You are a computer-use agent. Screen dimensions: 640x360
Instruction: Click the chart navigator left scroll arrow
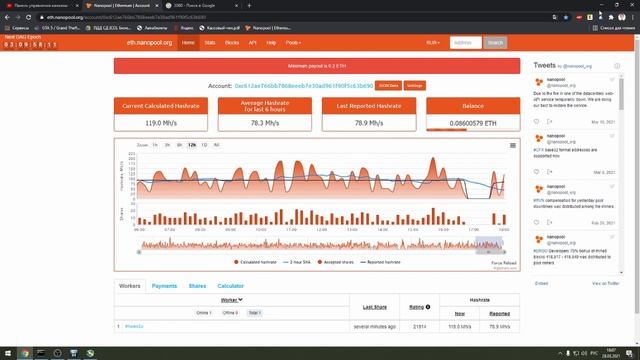(139, 252)
